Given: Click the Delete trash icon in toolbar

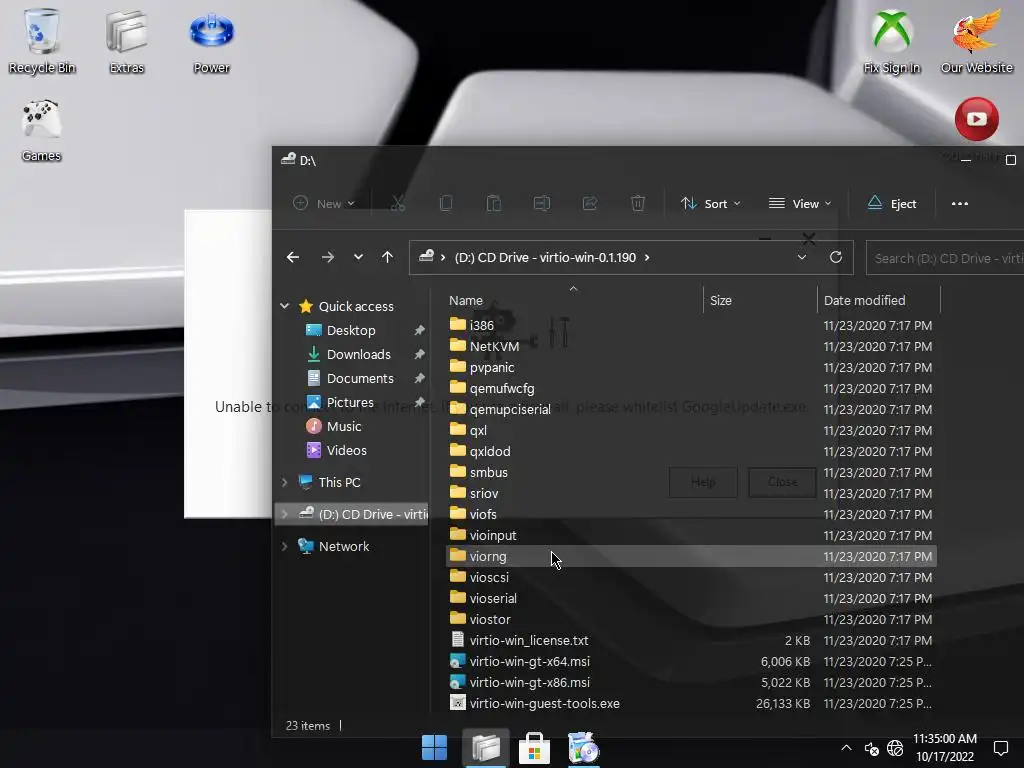Looking at the screenshot, I should point(638,204).
